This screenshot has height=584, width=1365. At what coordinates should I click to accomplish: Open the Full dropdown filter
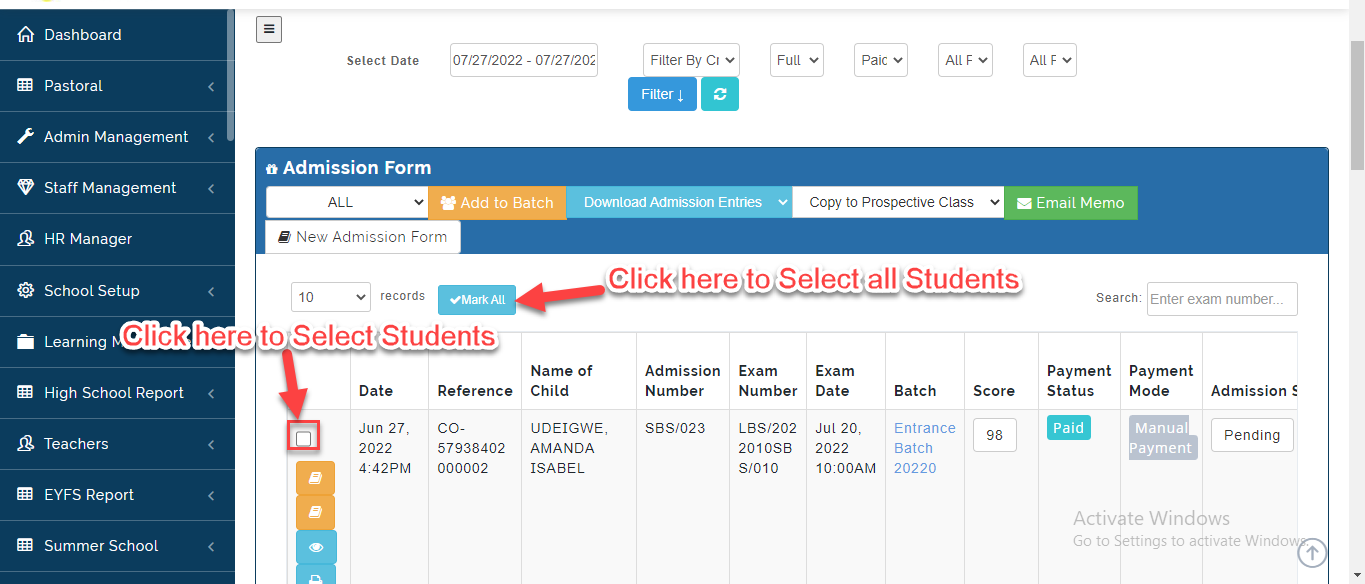click(x=797, y=60)
